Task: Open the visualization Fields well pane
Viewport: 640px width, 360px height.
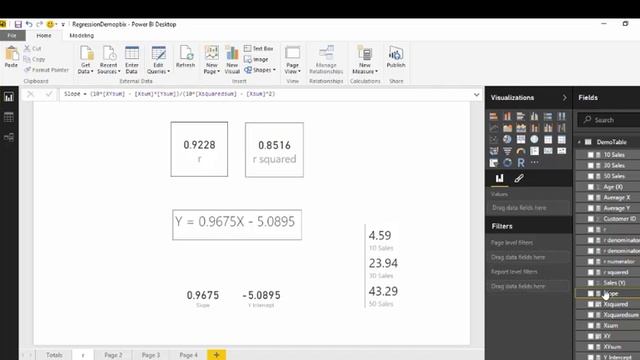Action: (499, 178)
